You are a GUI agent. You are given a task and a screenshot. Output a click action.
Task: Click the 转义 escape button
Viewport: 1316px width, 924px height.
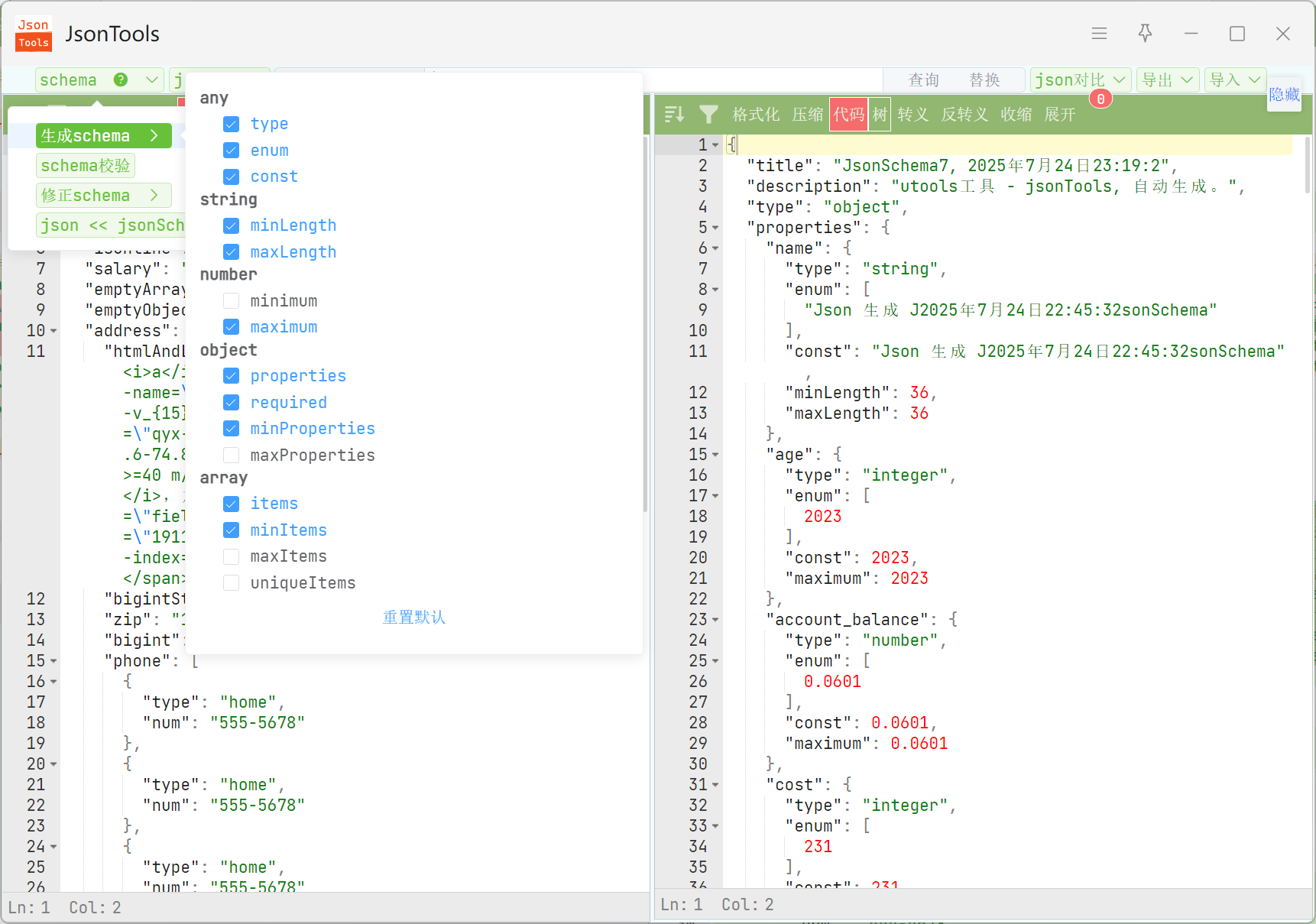(913, 115)
